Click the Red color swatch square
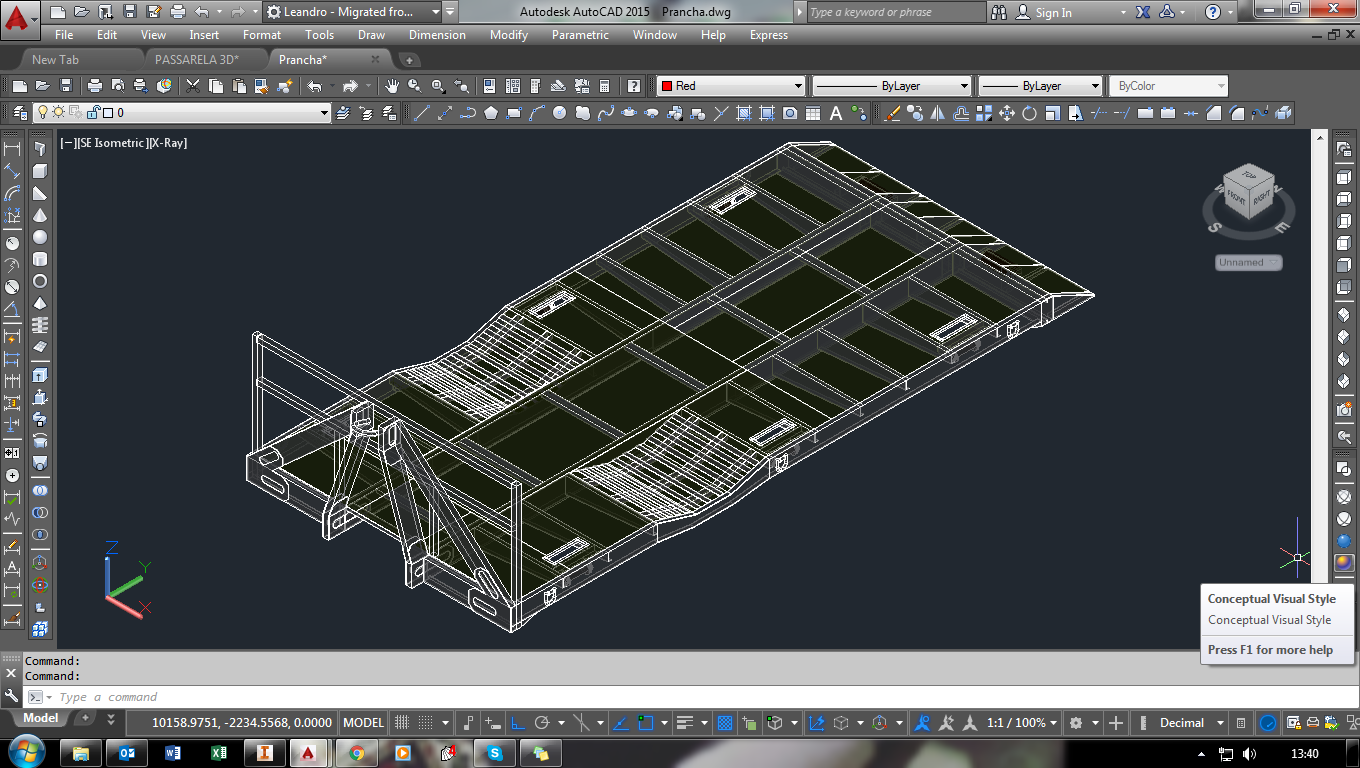1360x768 pixels. click(x=666, y=86)
